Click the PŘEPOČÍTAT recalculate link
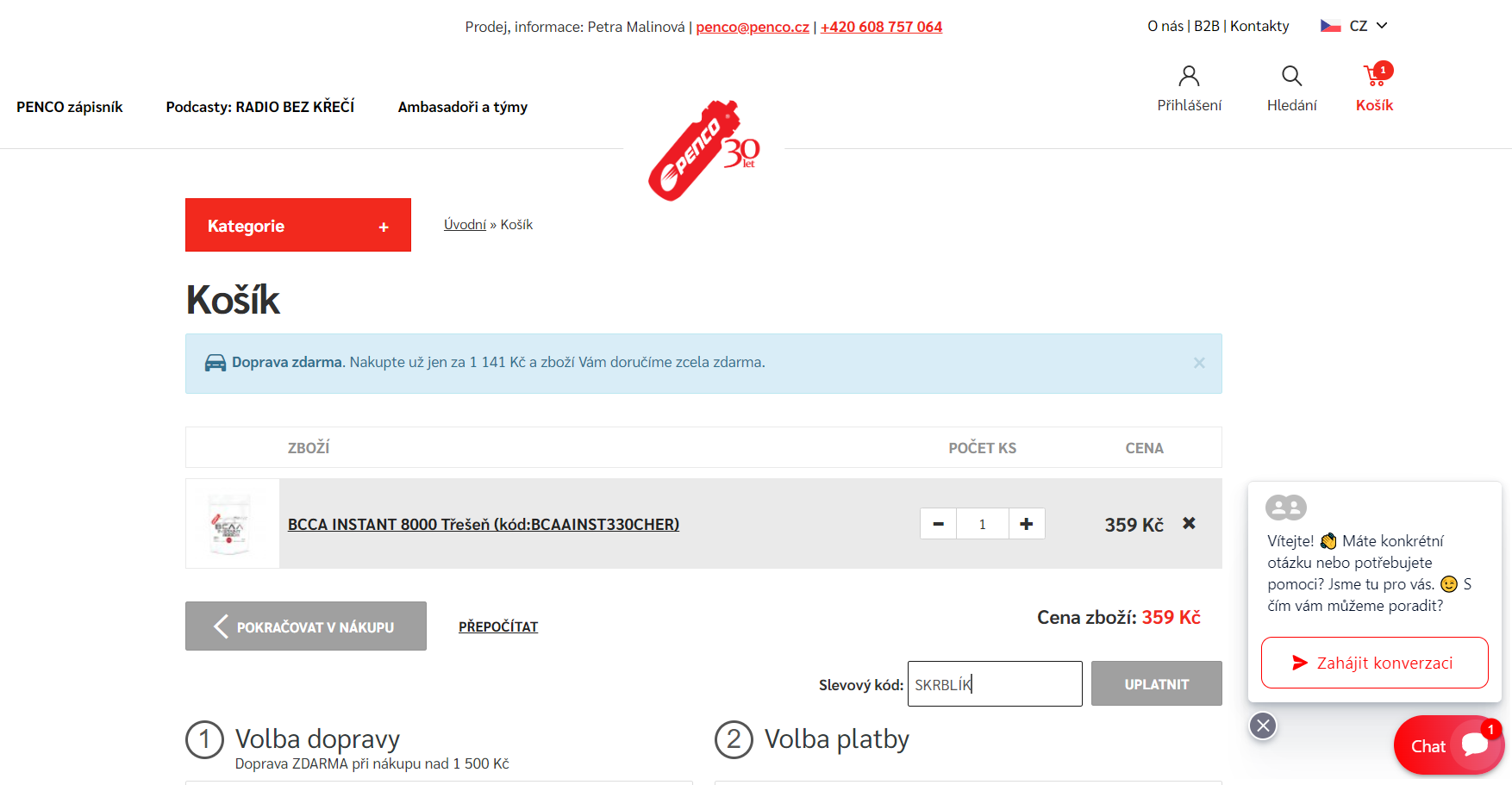The width and height of the screenshot is (1512, 785). [498, 626]
